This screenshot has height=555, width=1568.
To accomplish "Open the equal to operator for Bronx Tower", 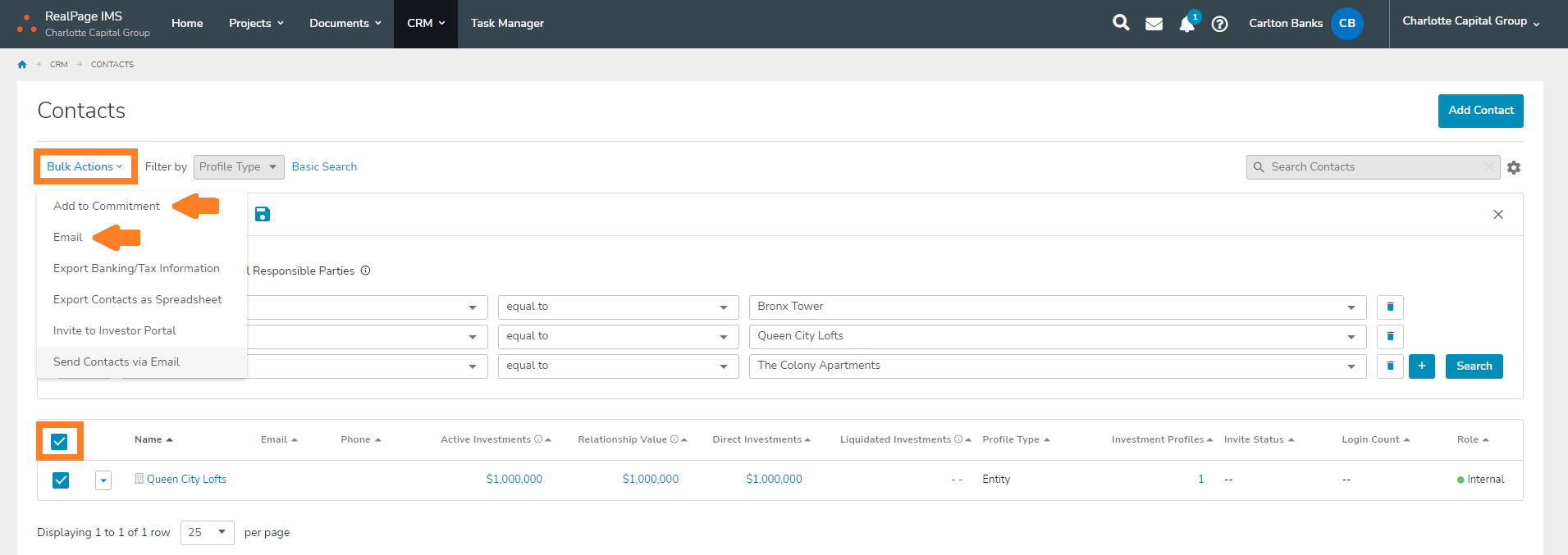I will coord(619,307).
